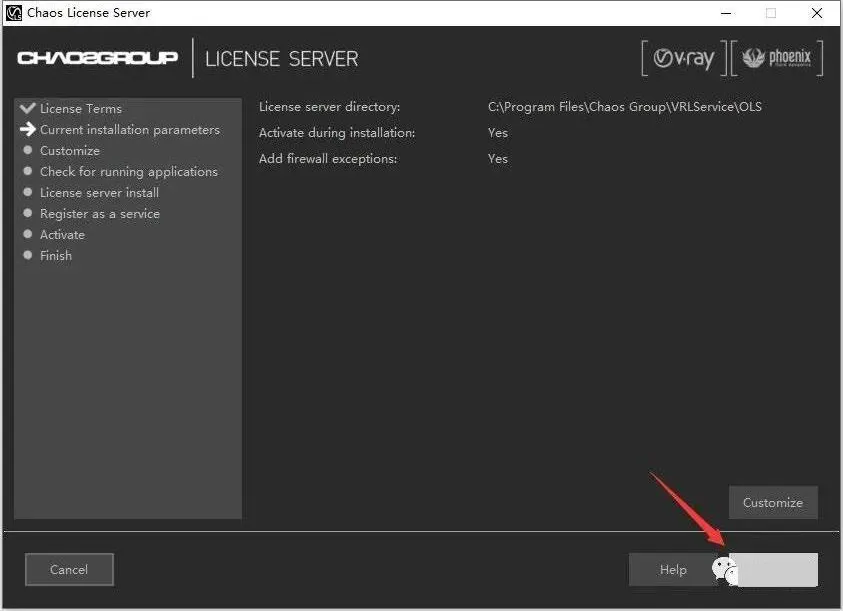Viewport: 843px width, 611px height.
Task: Click the license server directory path
Action: [625, 106]
